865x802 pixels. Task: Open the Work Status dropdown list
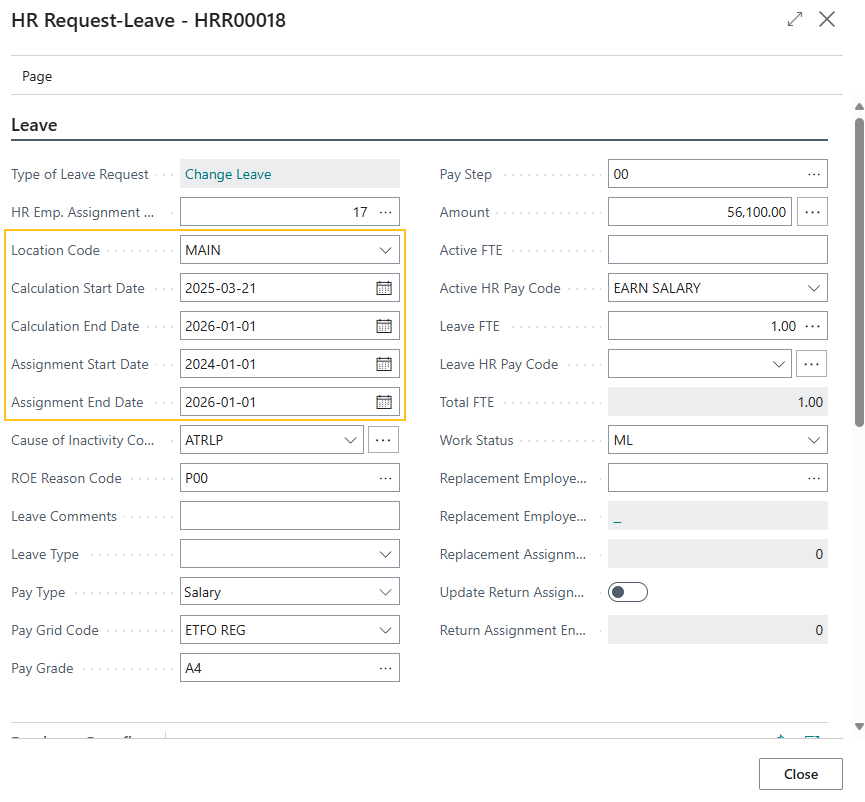tap(813, 439)
